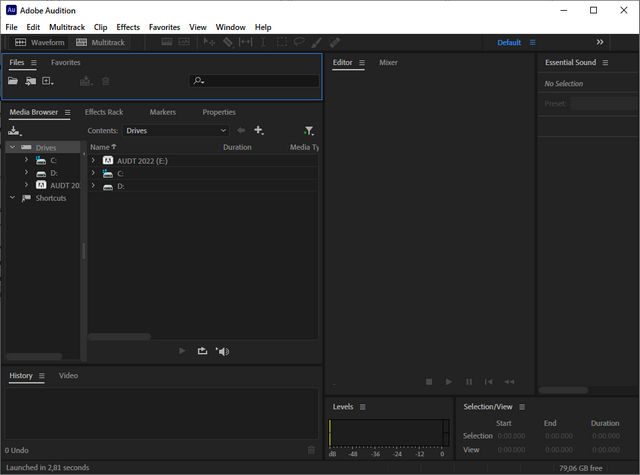Open the Levels panel menu icon
Screen dimensions: 640x475
point(363,407)
